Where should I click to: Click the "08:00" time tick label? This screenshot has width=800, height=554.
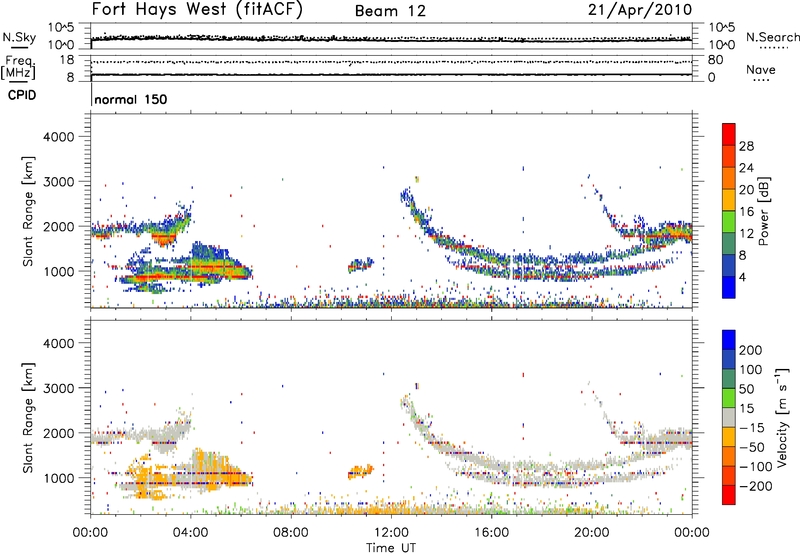pos(290,533)
